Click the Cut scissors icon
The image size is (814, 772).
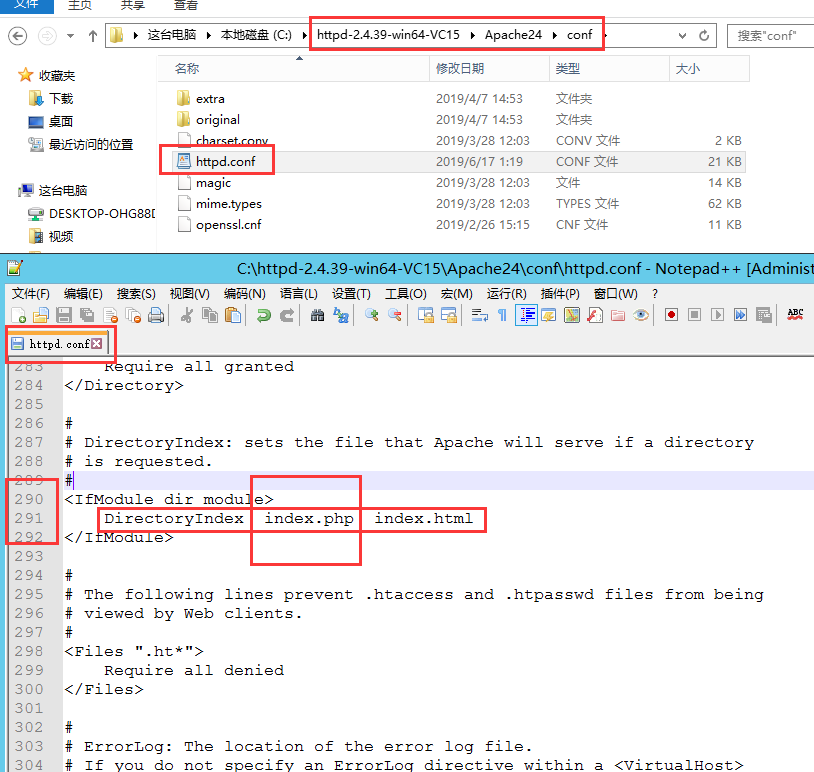[187, 315]
